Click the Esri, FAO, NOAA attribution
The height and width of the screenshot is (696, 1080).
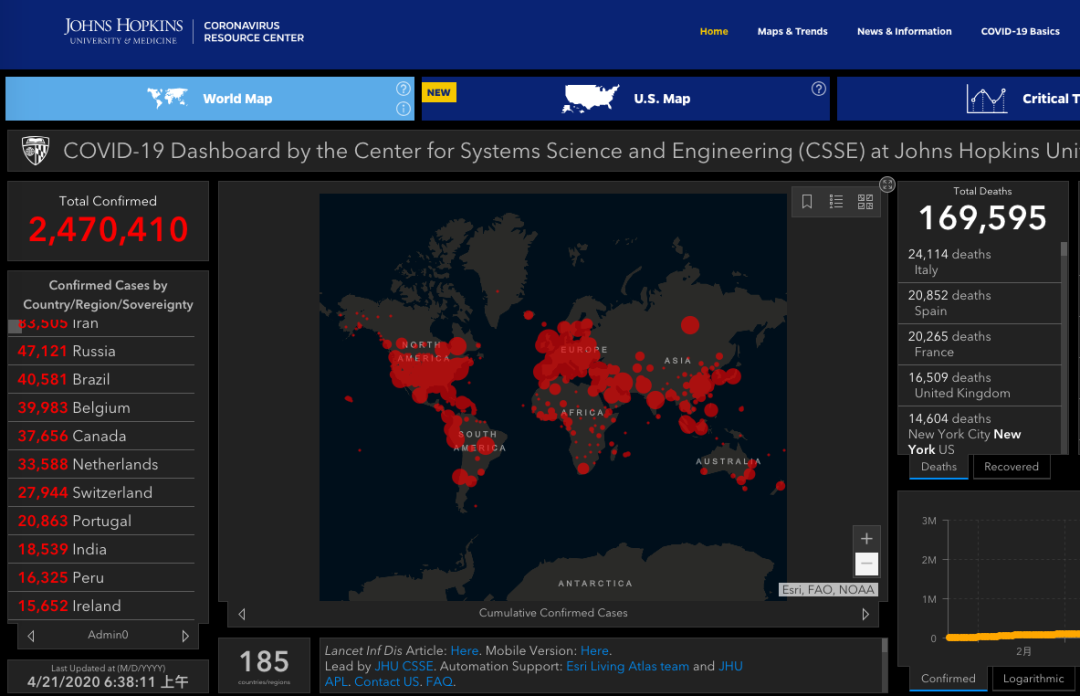coord(827,589)
